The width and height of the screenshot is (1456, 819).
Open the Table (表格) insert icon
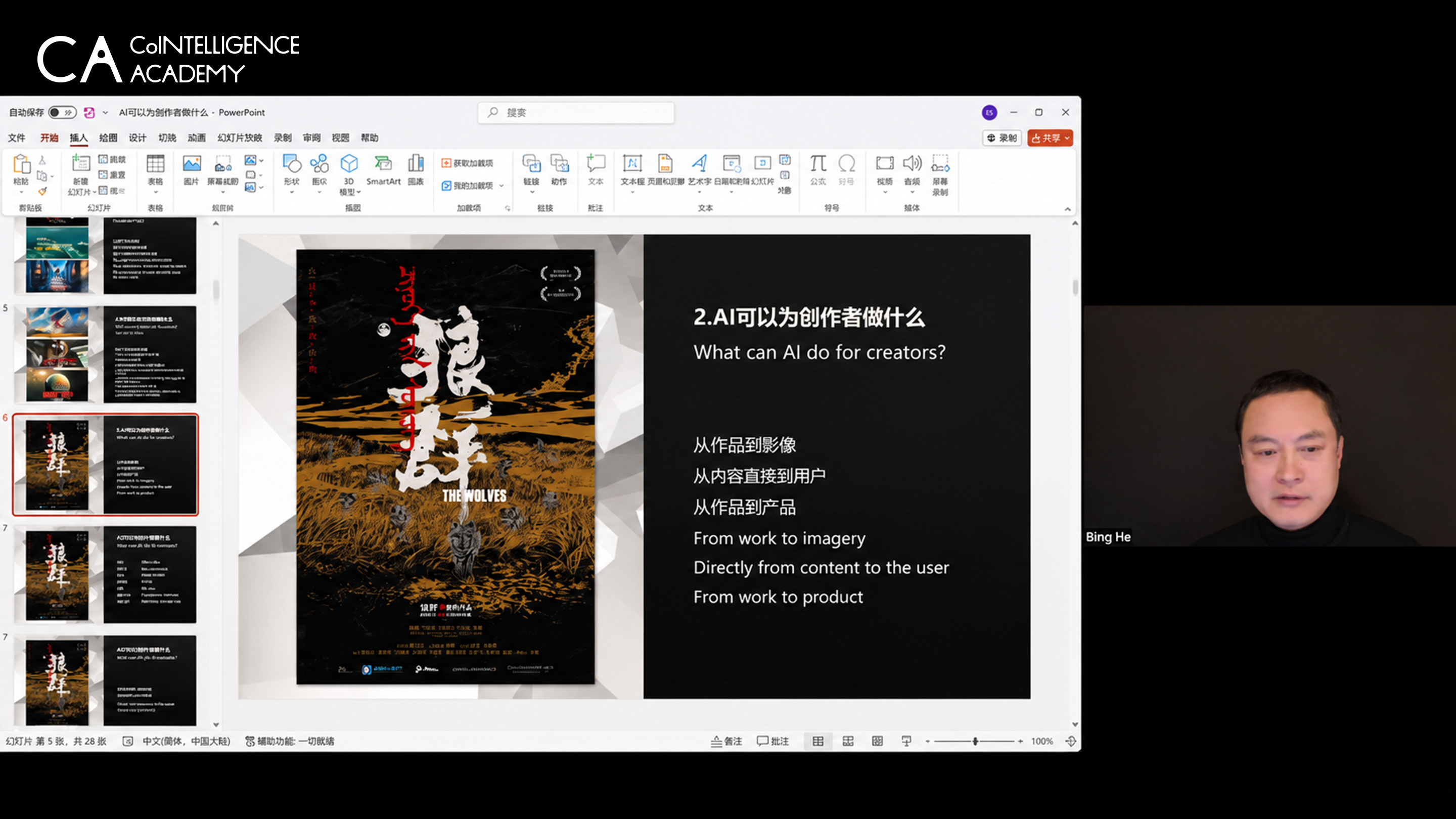pos(155,164)
